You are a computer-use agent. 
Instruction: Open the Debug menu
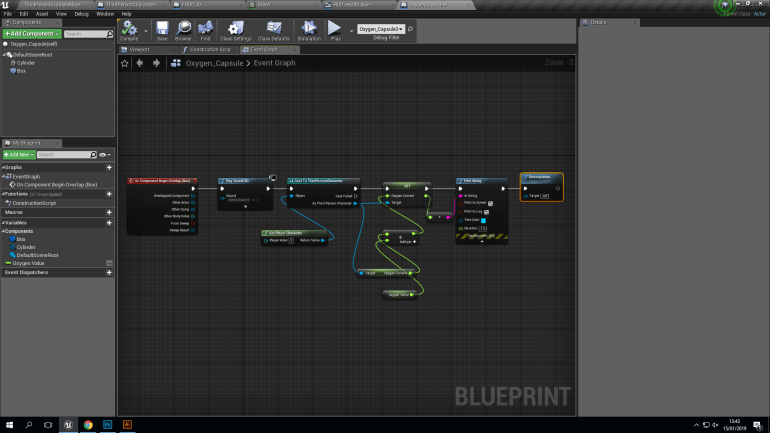(81, 14)
